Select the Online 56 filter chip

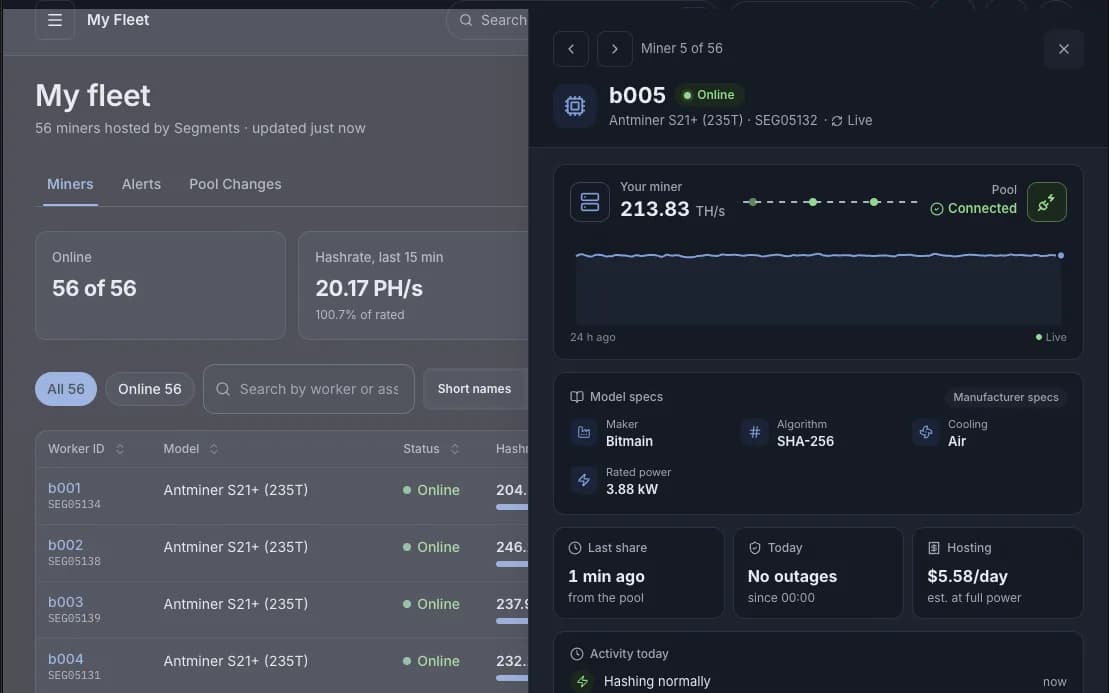click(150, 389)
